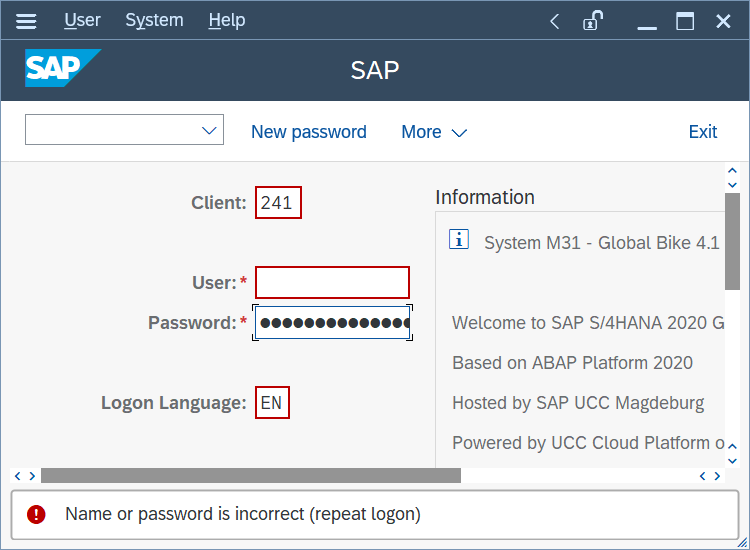Click the bottom horizontal scrollbar thumb
This screenshot has height=550, width=750.
click(251, 475)
